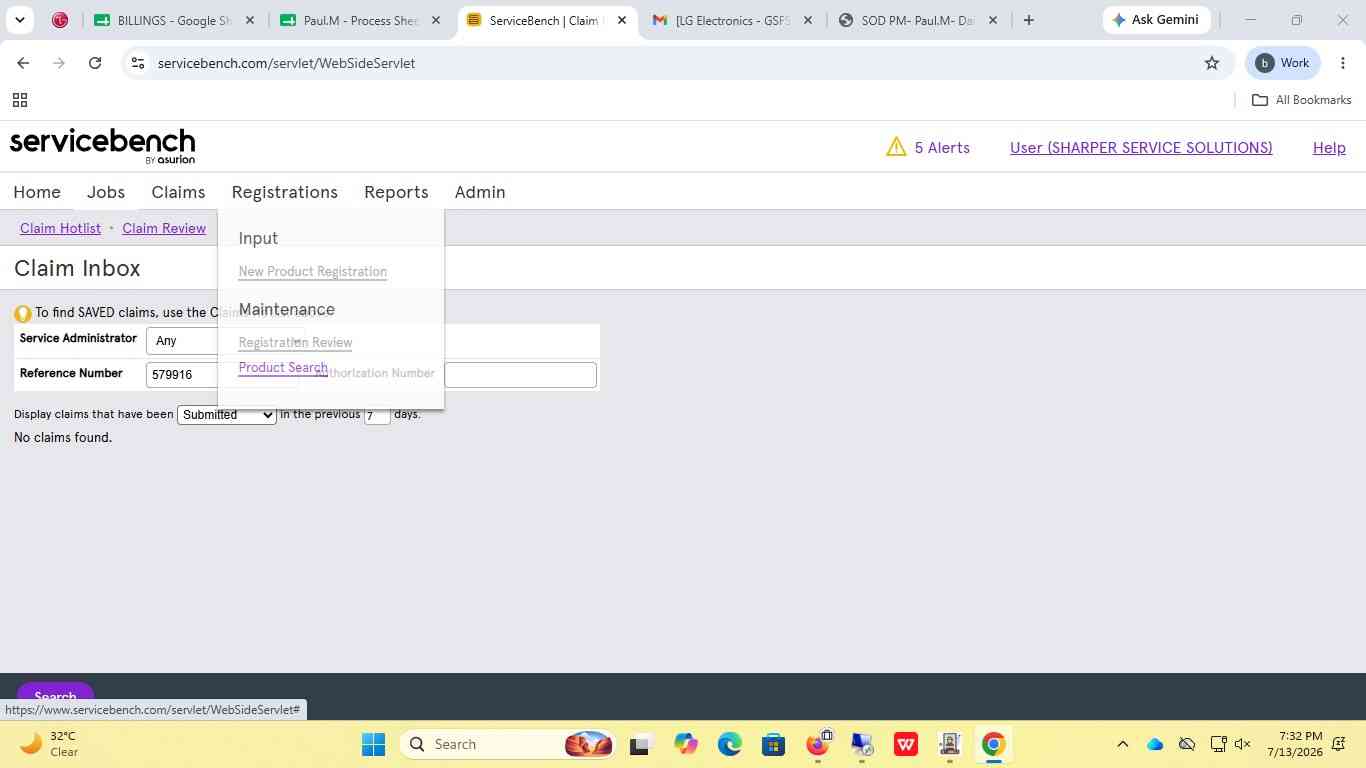The width and height of the screenshot is (1366, 768).
Task: Open Chrome apps grid icon in bookmarks bar
Action: (x=19, y=100)
